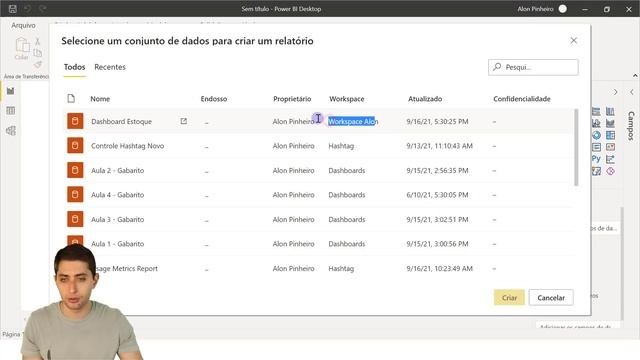Select the Controle Hashtag Novo row

(318, 146)
